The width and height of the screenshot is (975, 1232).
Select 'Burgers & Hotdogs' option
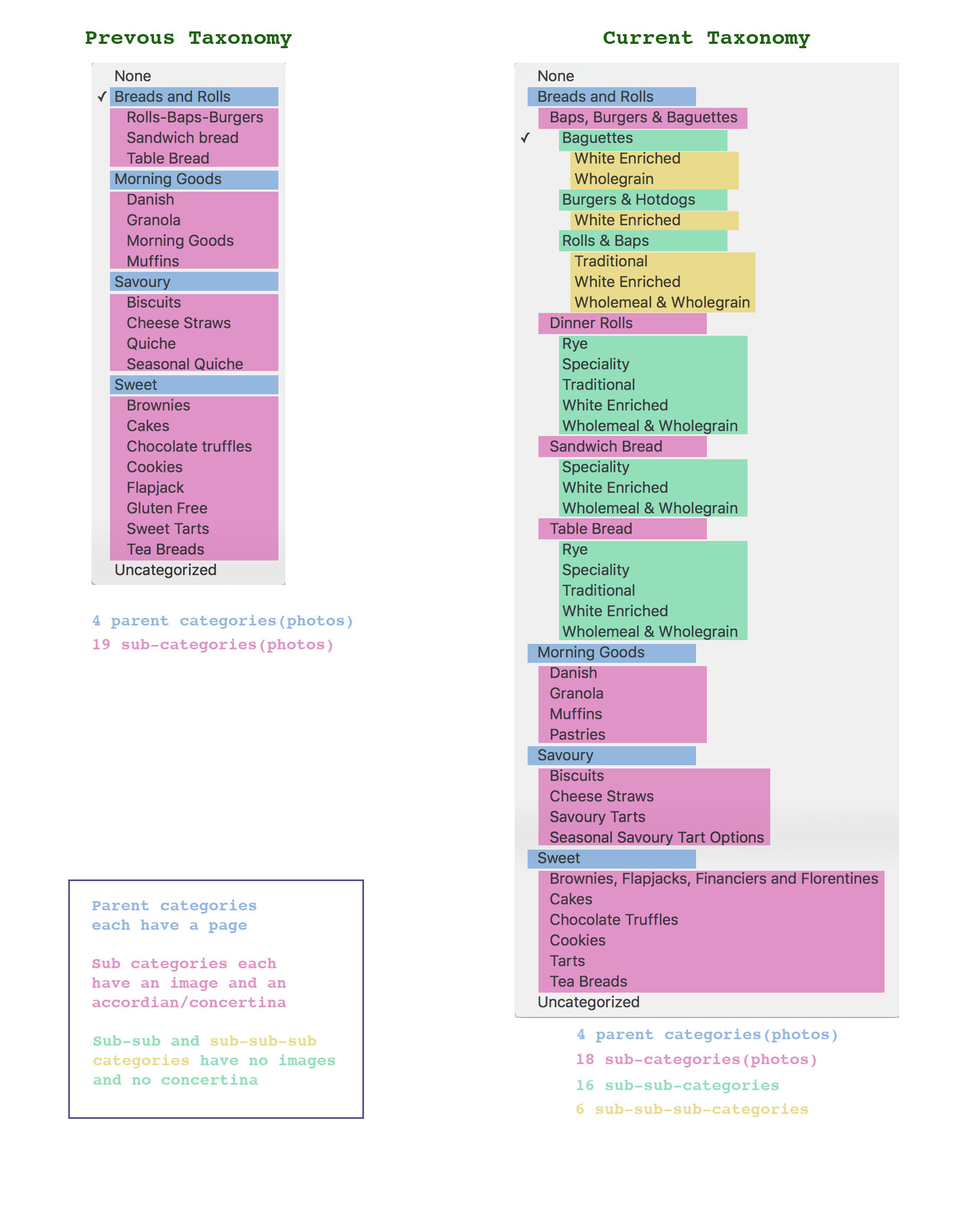[643, 200]
